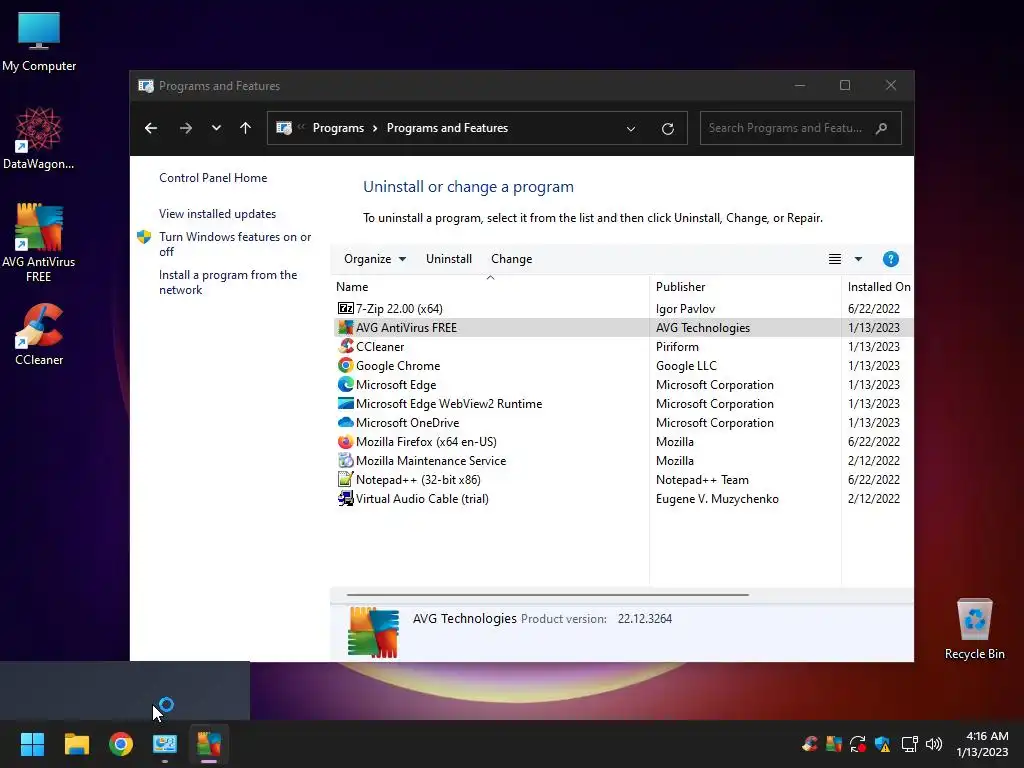1024x768 pixels.
Task: Select Mozilla Maintenance Service
Action: 623,460
